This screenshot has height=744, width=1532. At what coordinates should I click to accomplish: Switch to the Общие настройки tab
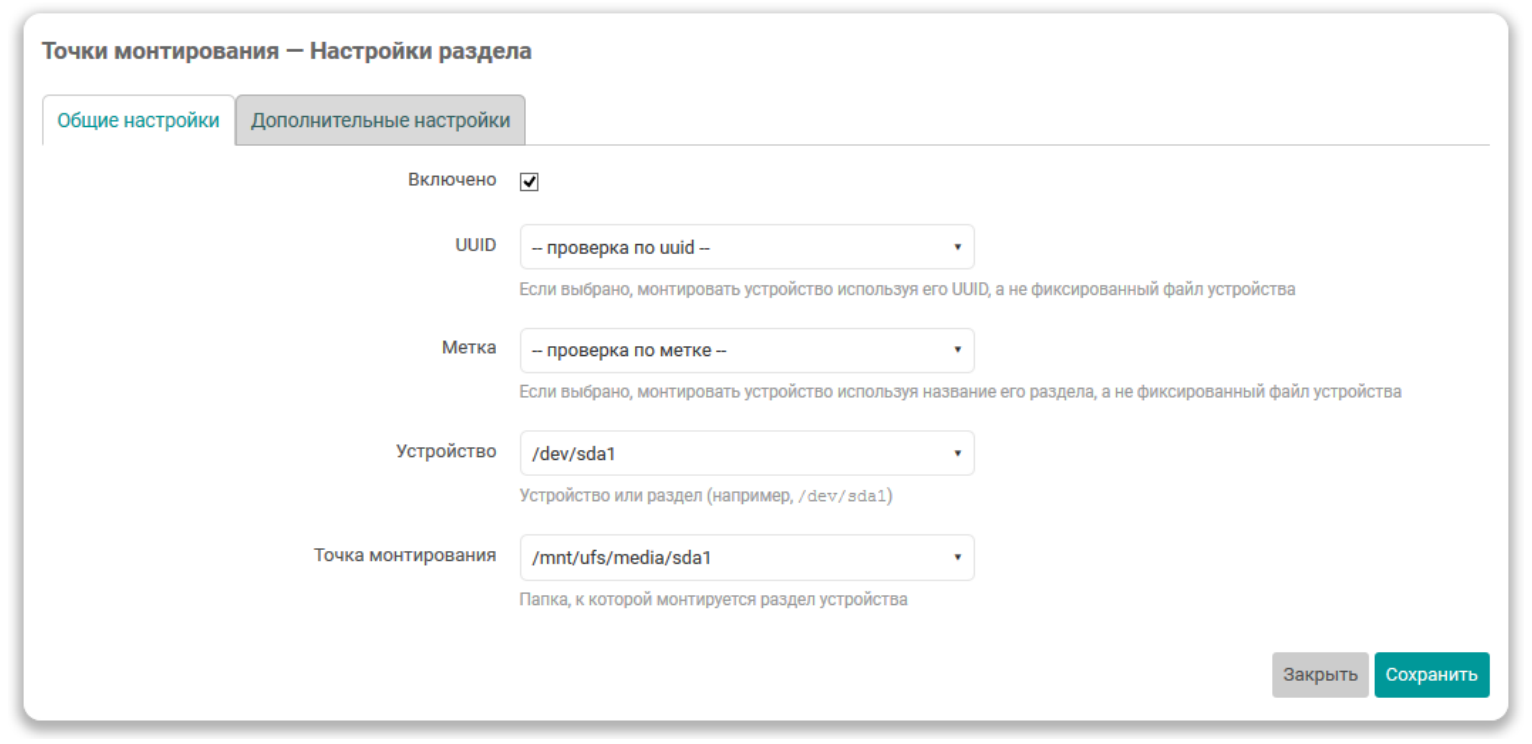click(138, 121)
